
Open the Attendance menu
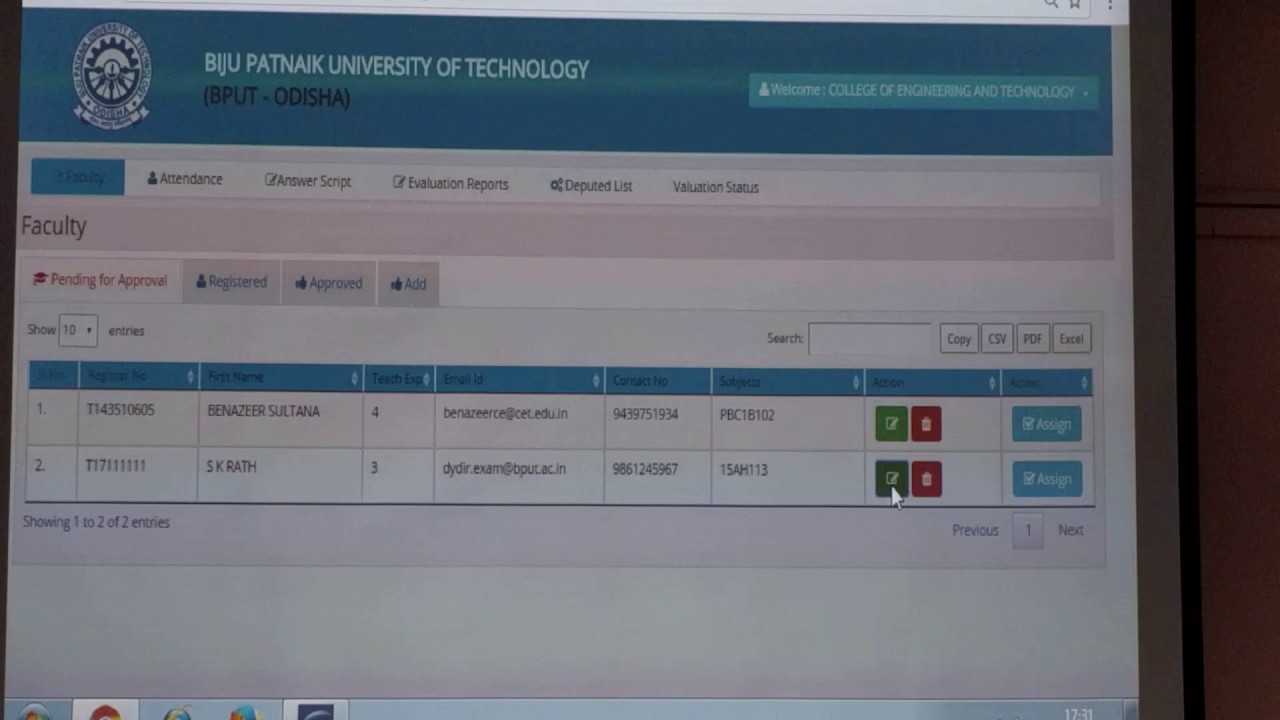pyautogui.click(x=185, y=179)
